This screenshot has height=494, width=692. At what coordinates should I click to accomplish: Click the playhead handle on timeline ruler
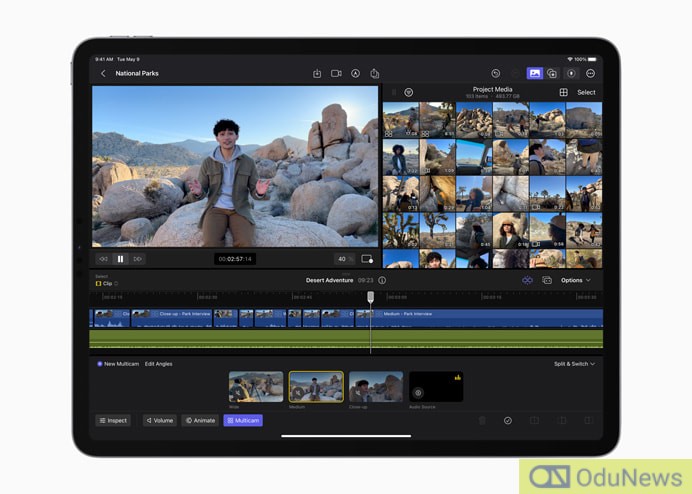tap(371, 297)
